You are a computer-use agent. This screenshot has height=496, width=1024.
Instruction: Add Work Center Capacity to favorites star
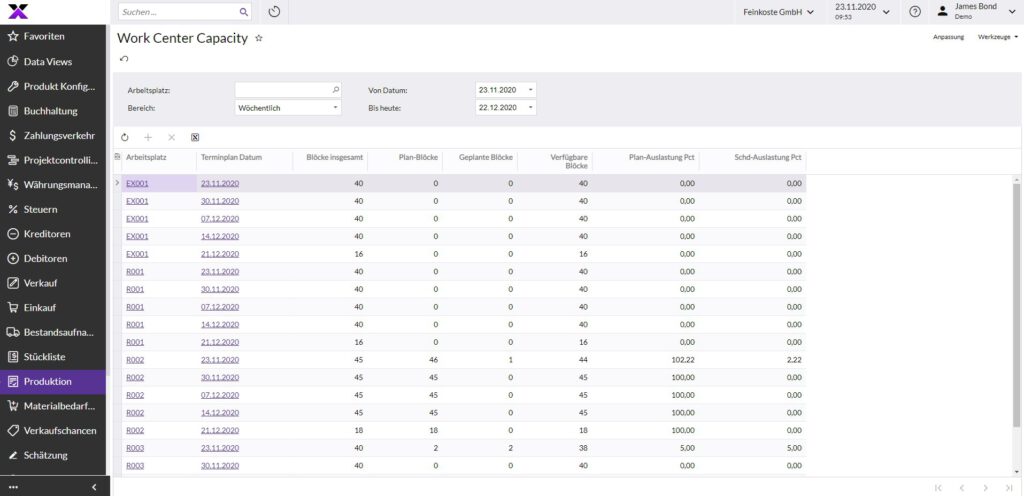click(x=259, y=39)
